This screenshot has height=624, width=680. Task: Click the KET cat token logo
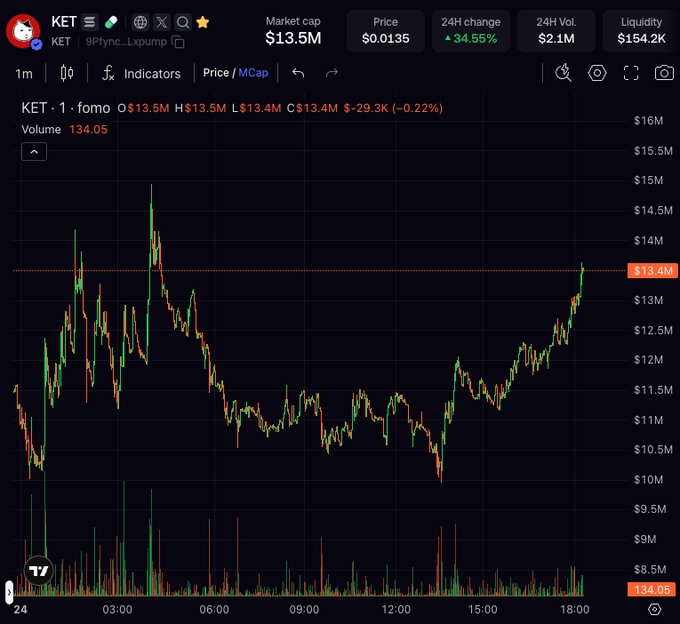click(x=23, y=31)
